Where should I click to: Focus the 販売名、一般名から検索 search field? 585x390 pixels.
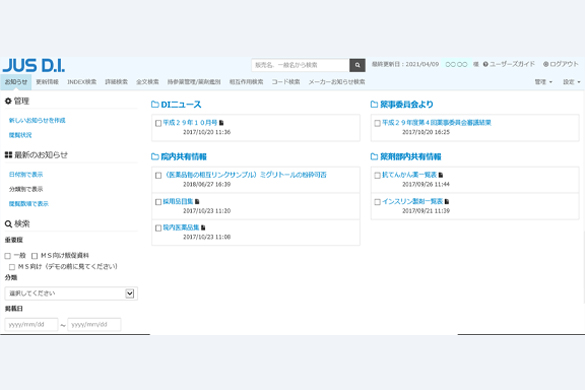coord(300,65)
